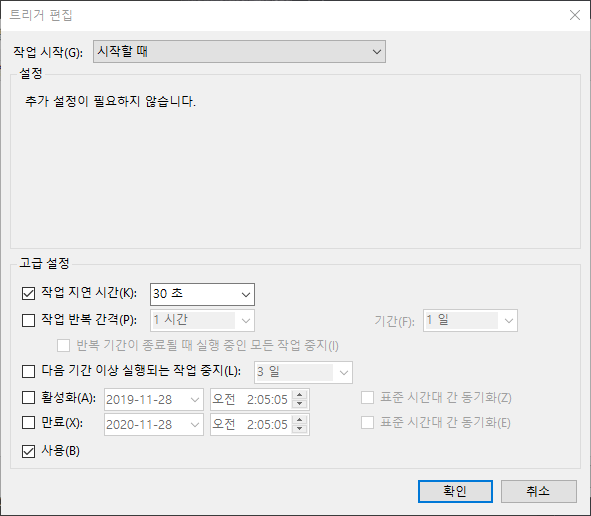
Task: Open the 30 초 delay time dropdown
Action: point(202,294)
